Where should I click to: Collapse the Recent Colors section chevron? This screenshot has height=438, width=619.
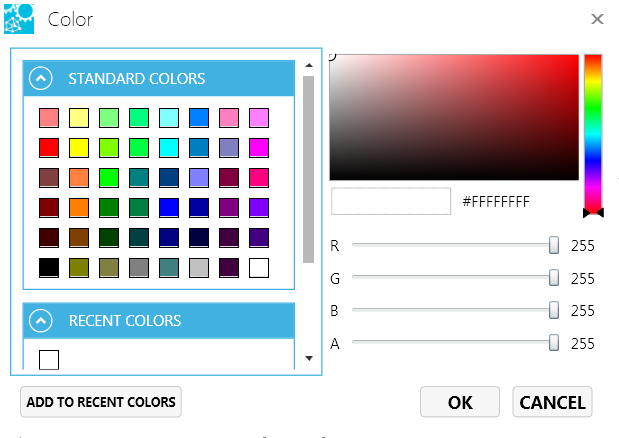coord(41,321)
